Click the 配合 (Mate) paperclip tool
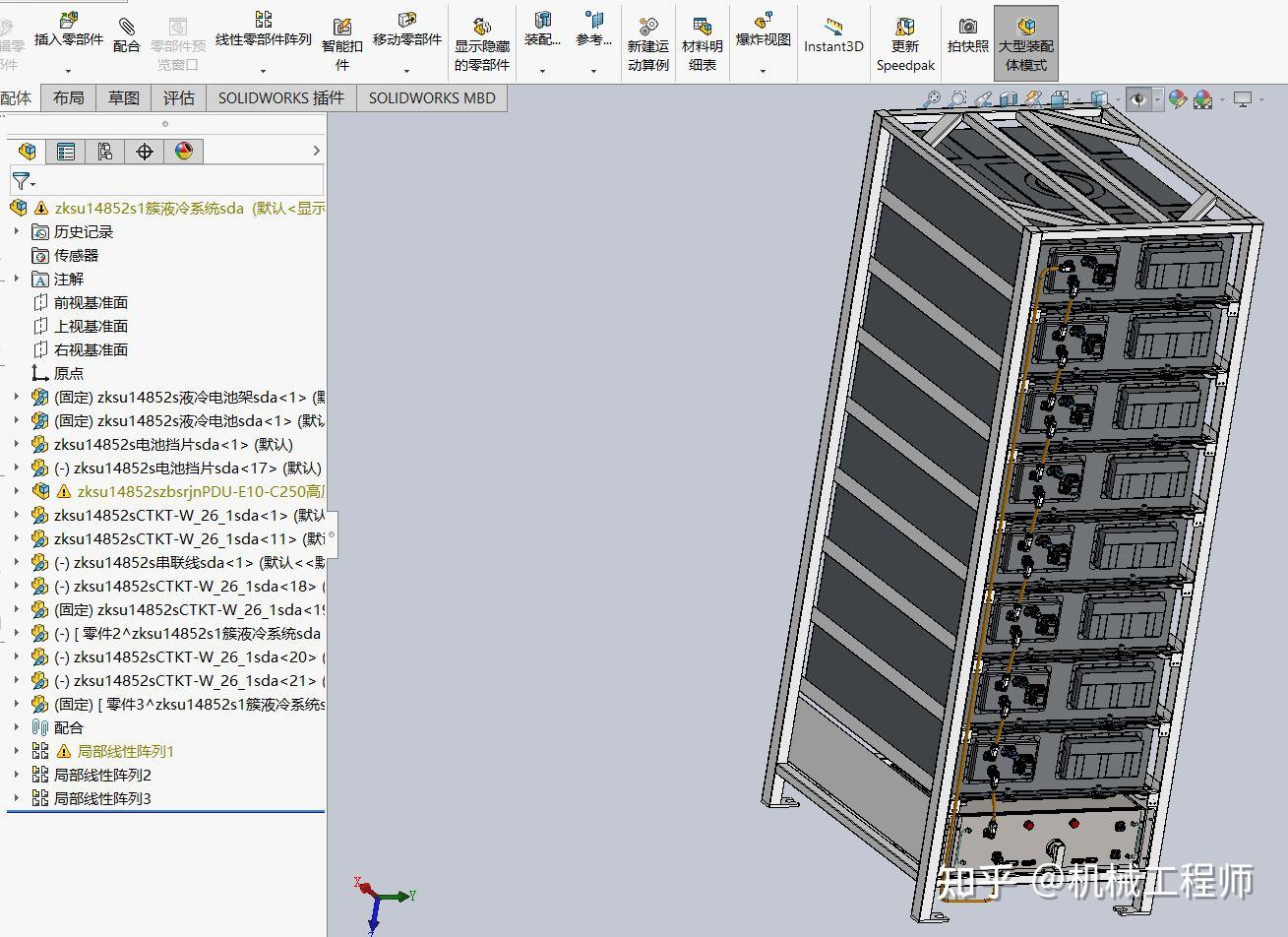The height and width of the screenshot is (937, 1288). click(x=127, y=34)
